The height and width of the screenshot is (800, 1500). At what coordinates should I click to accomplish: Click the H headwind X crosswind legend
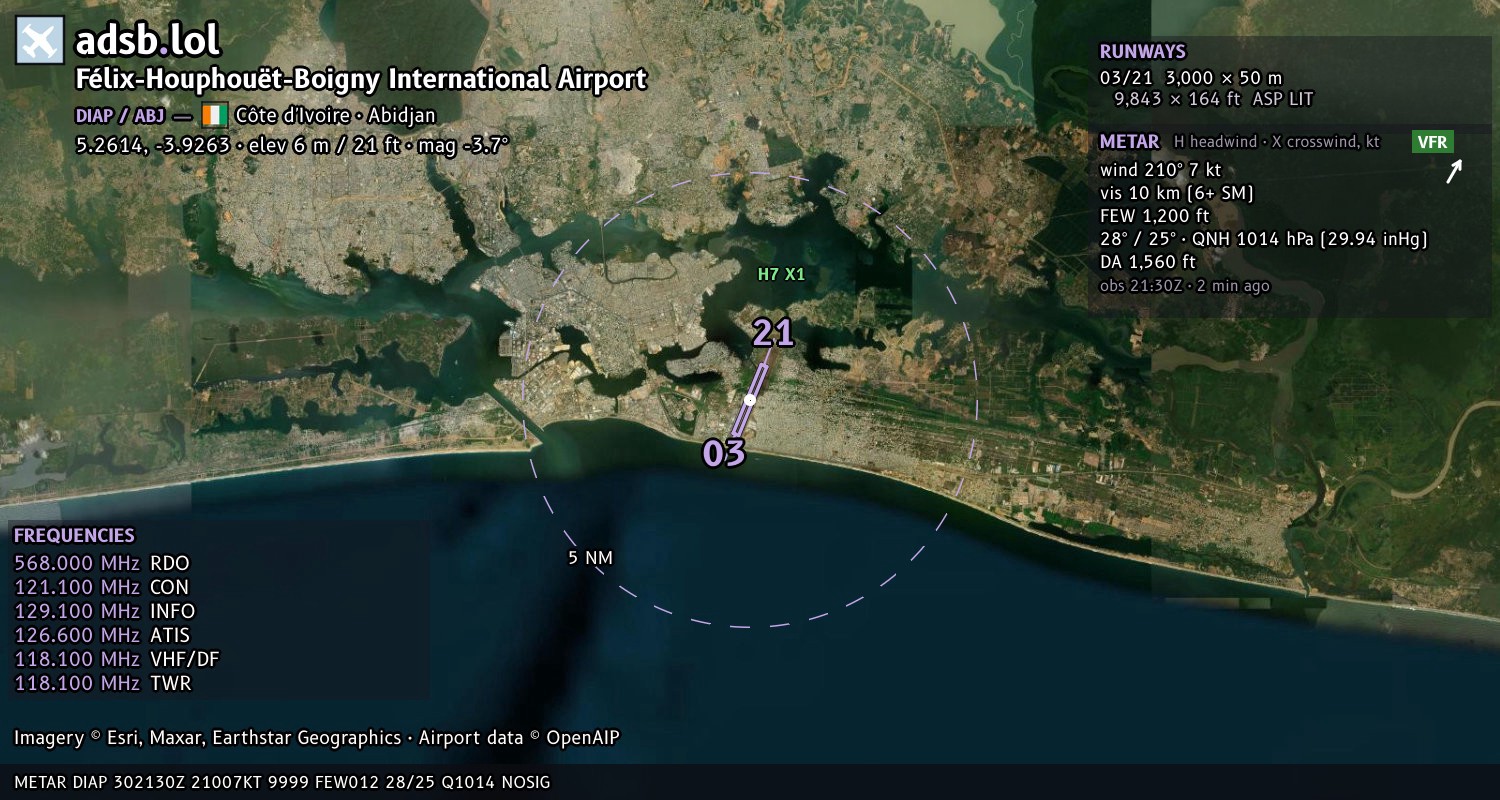tap(1277, 142)
